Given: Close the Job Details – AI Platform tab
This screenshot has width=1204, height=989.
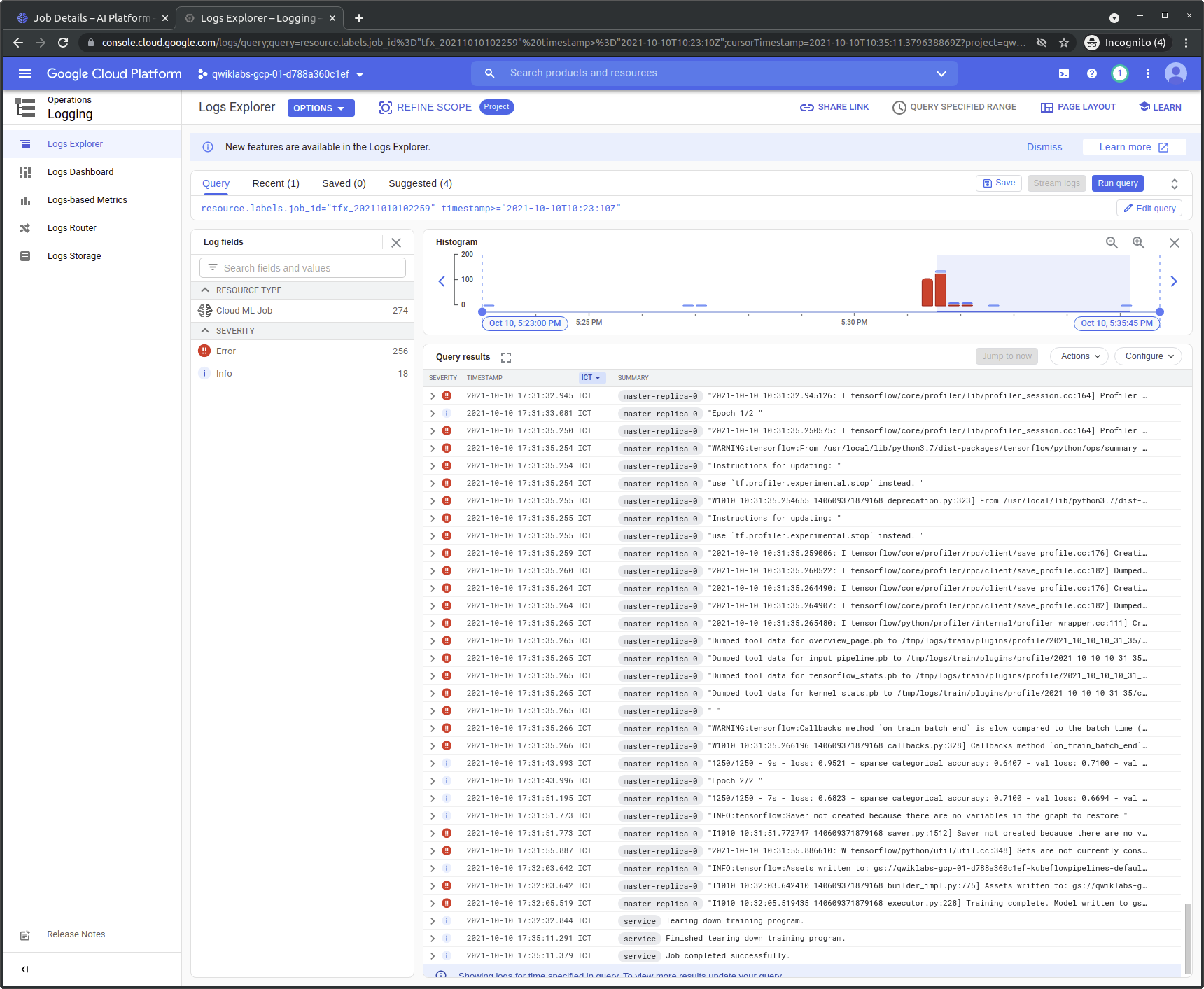Looking at the screenshot, I should tap(165, 18).
